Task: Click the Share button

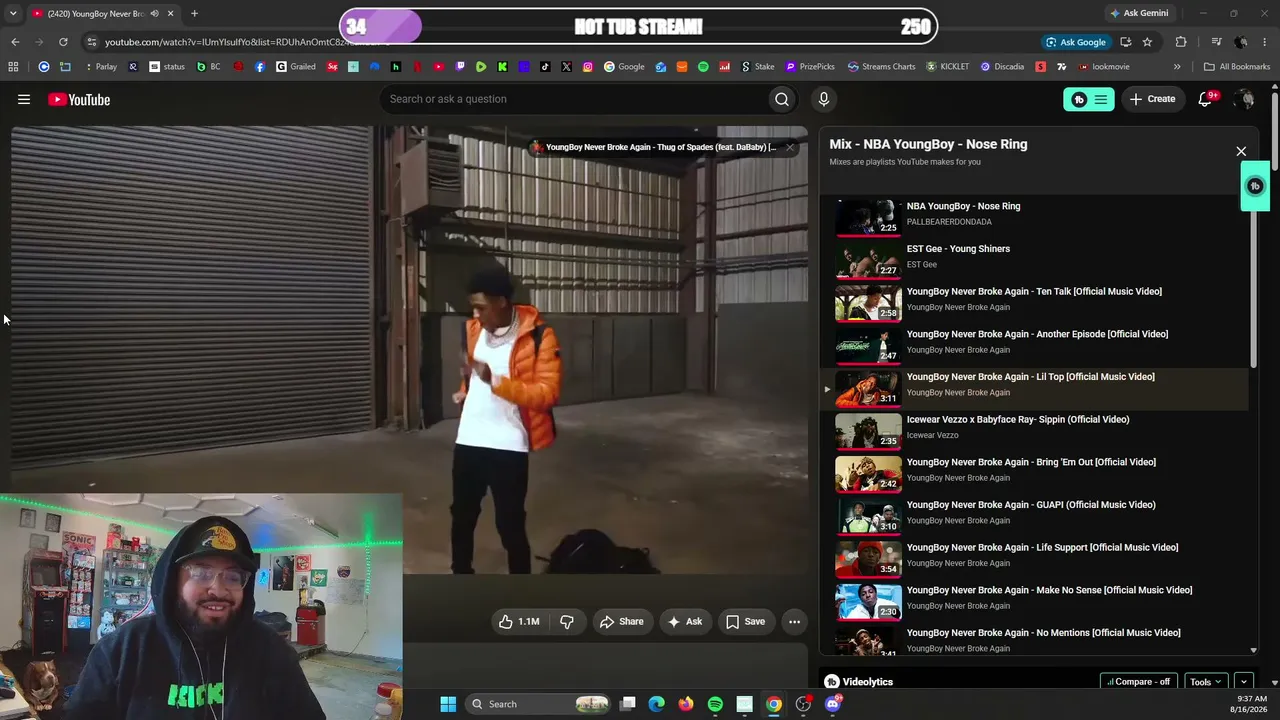Action: pos(621,622)
